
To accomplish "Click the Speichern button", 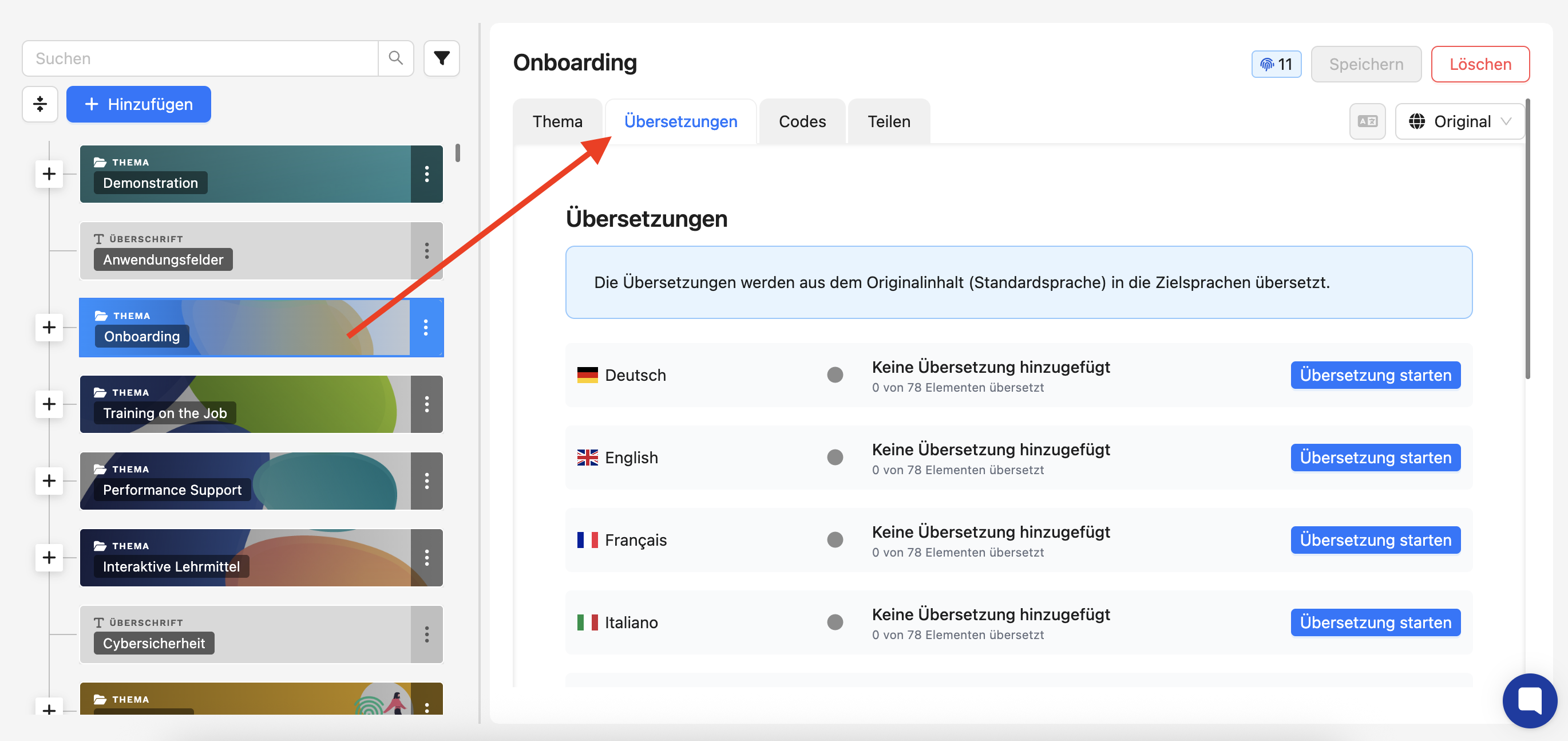I will (1366, 65).
